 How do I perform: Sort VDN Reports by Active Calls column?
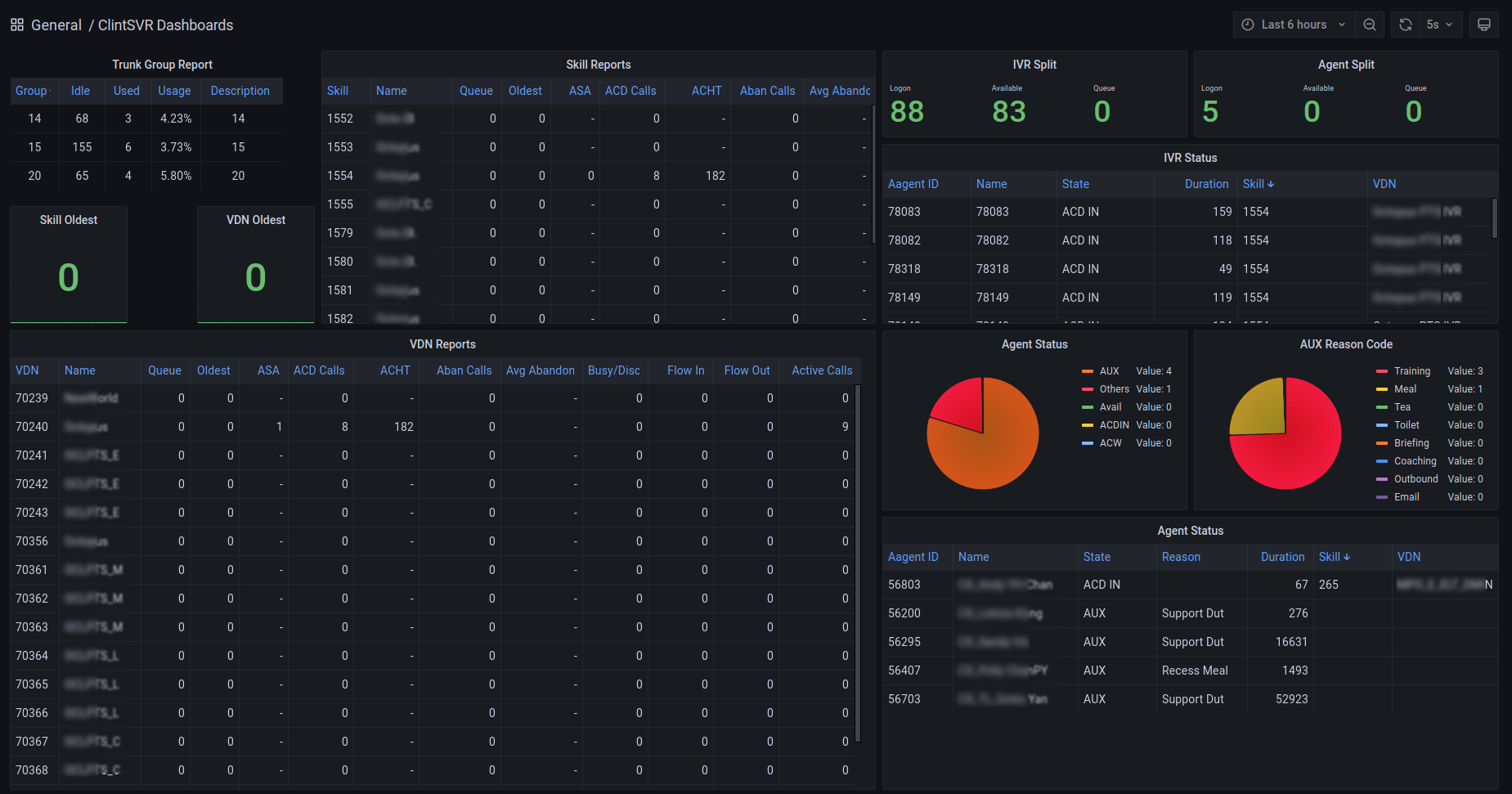[x=821, y=370]
